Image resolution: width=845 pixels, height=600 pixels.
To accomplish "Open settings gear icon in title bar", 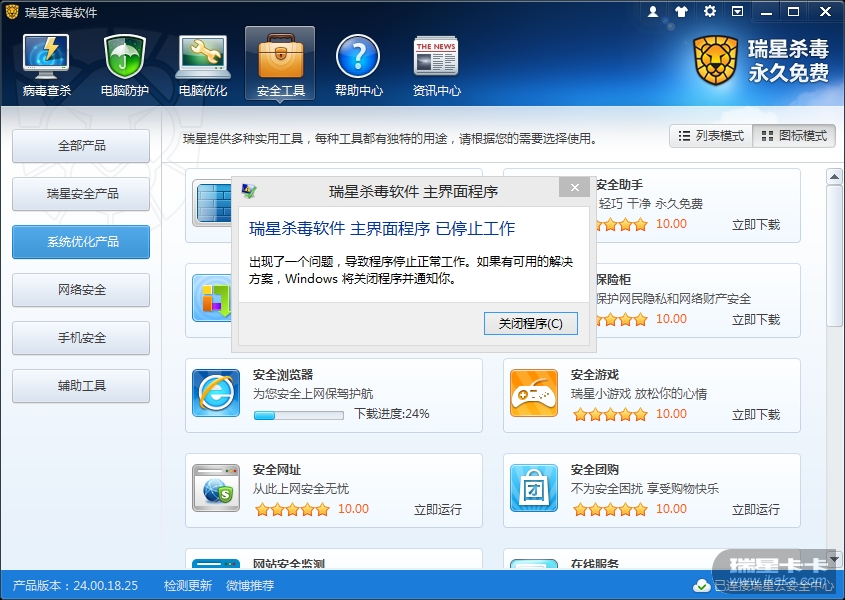I will coord(710,11).
